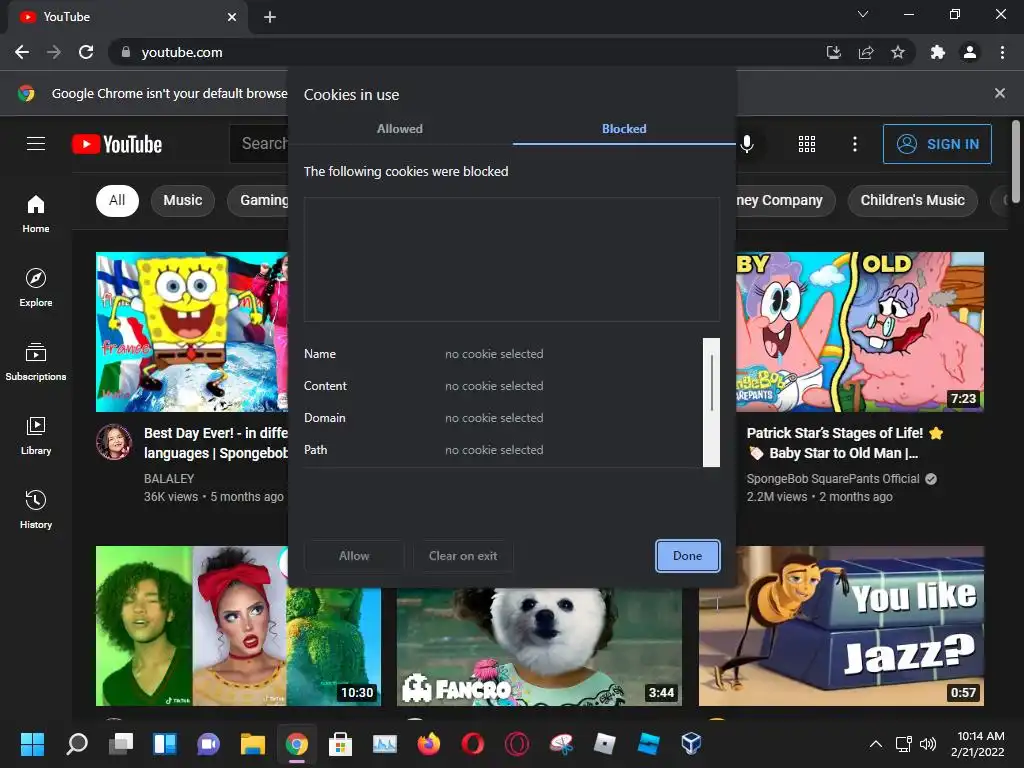1024x768 pixels.
Task: Open Best Day Ever SpongeBob thumbnail
Action: click(x=192, y=332)
